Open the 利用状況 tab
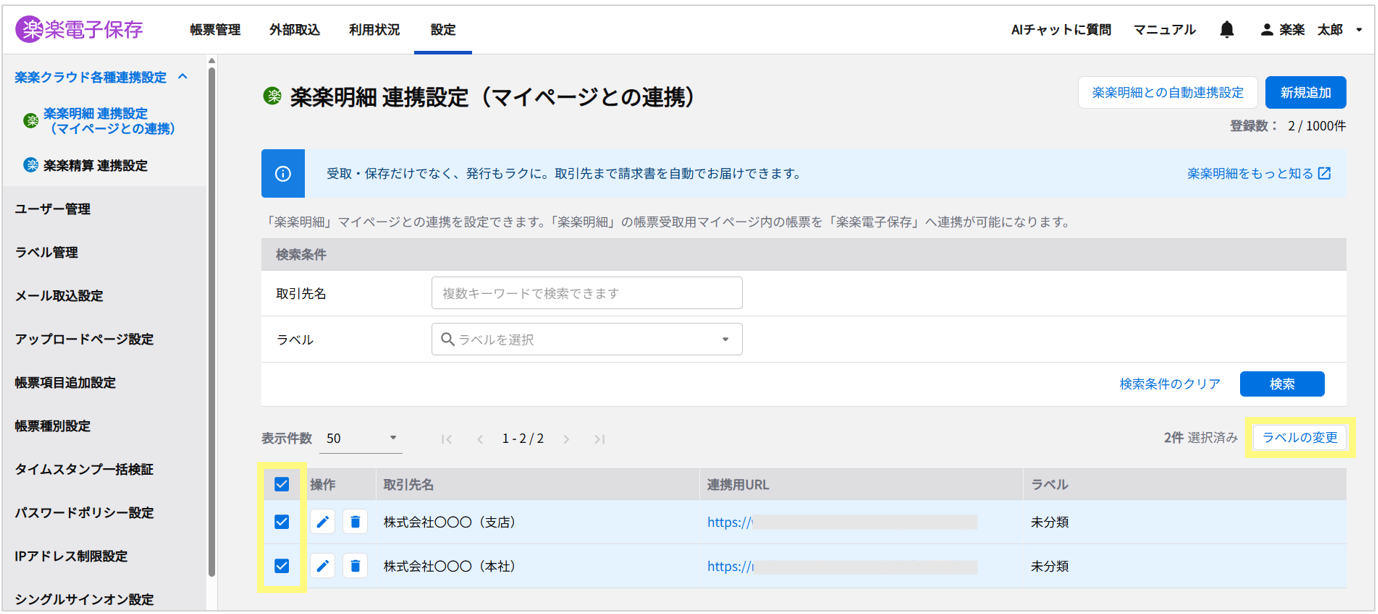The width and height of the screenshot is (1378, 614). [x=374, y=30]
